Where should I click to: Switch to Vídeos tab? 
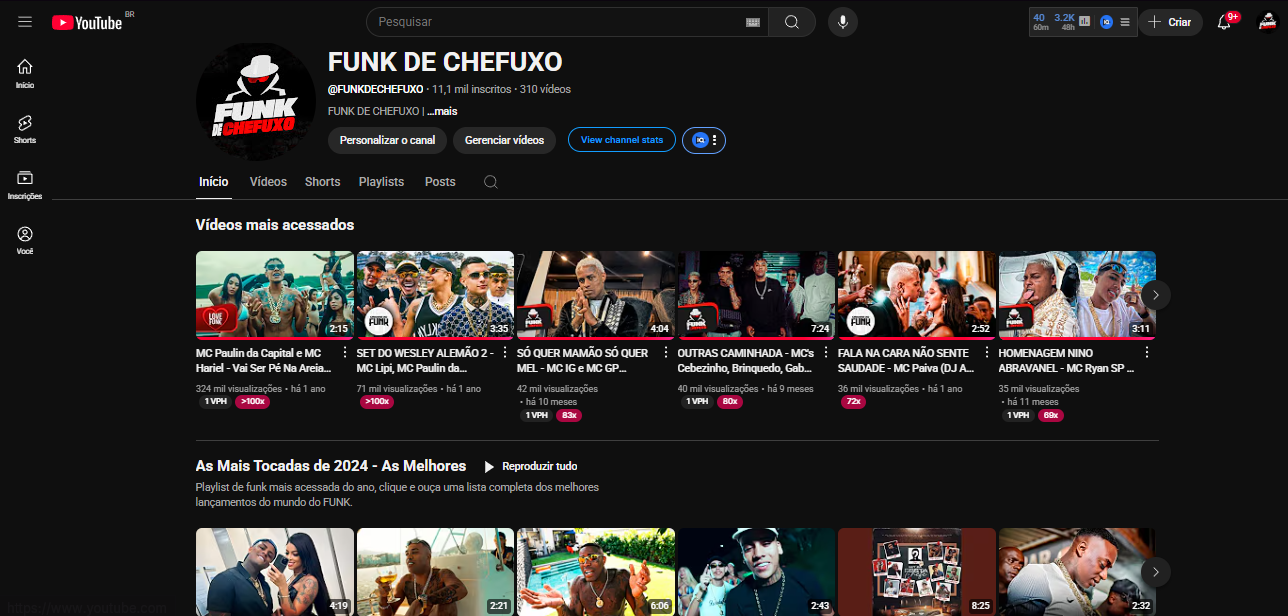[x=268, y=182]
